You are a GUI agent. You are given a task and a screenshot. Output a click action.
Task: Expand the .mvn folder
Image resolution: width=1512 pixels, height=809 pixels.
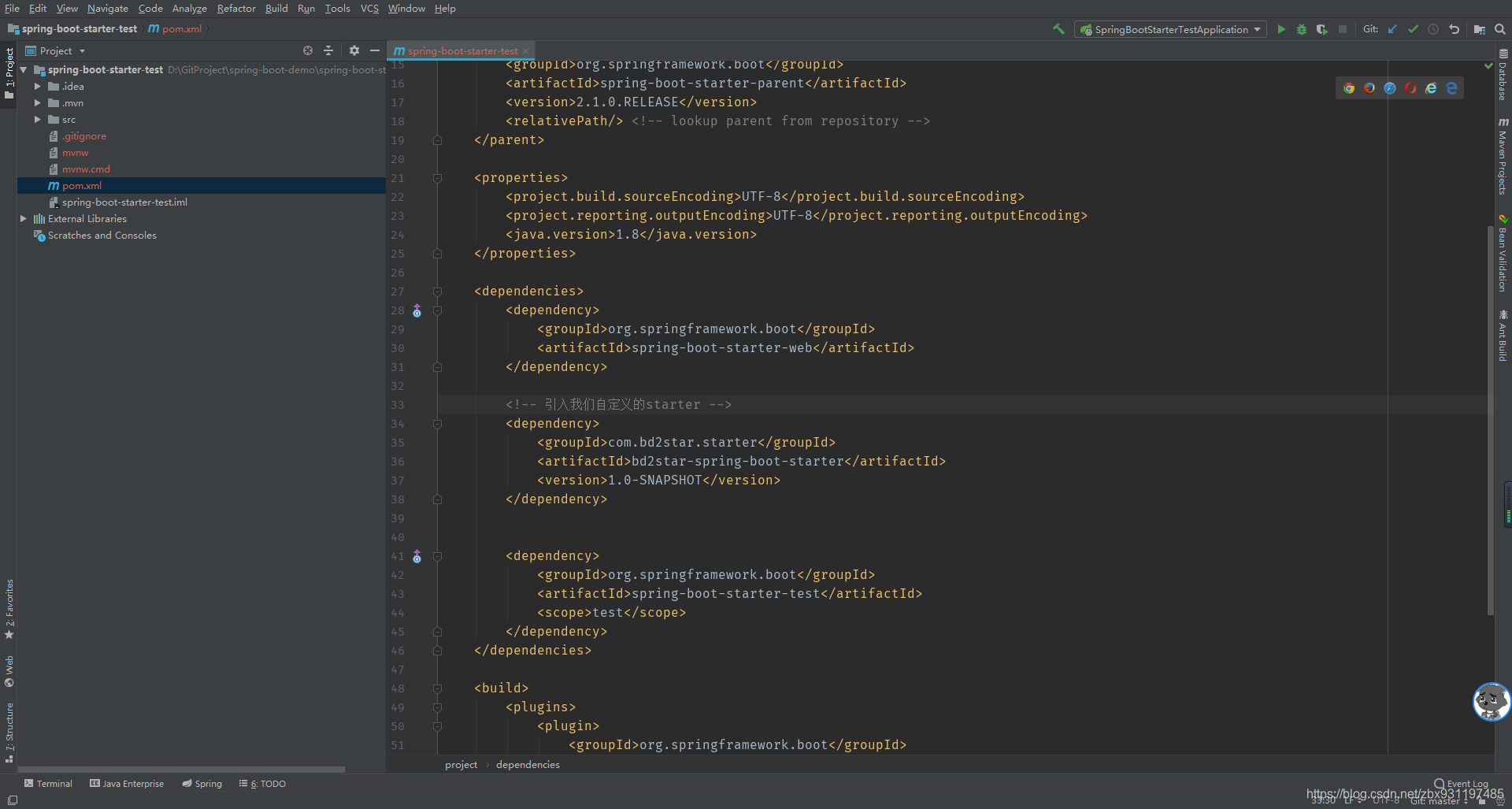click(37, 103)
